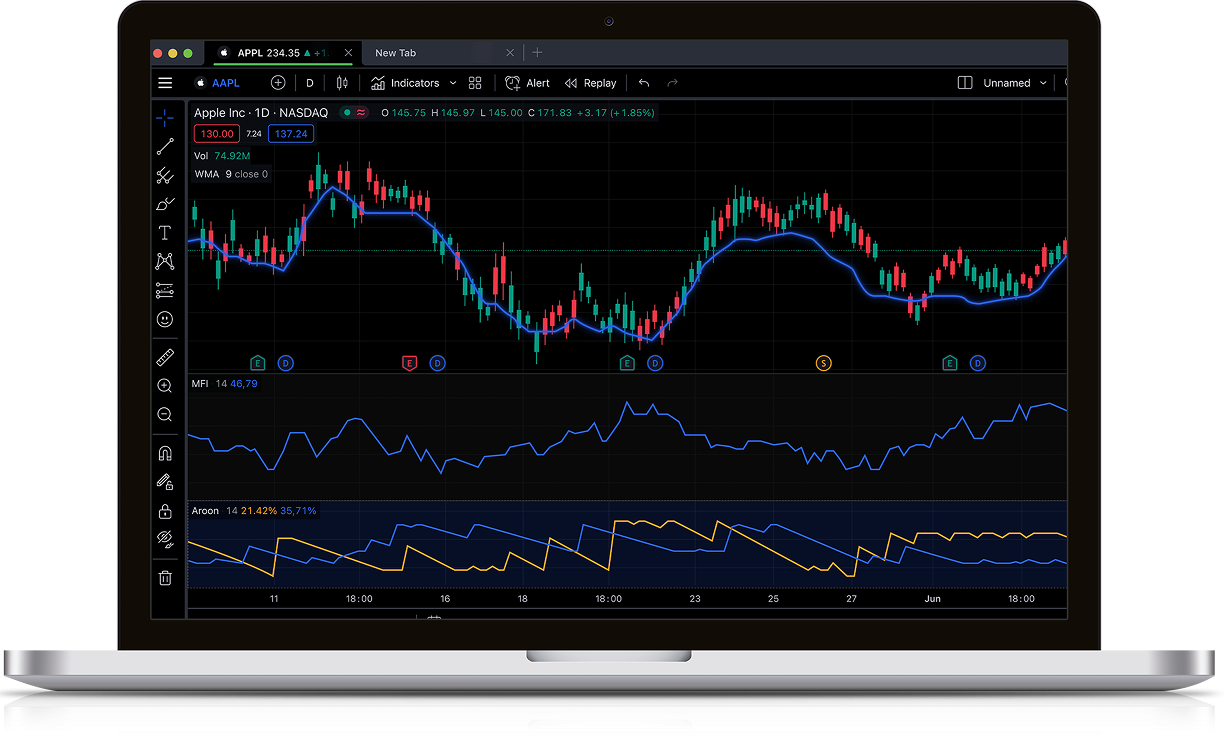This screenshot has width=1224, height=748.
Task: Select the pitchfork drawing tool
Action: (165, 176)
